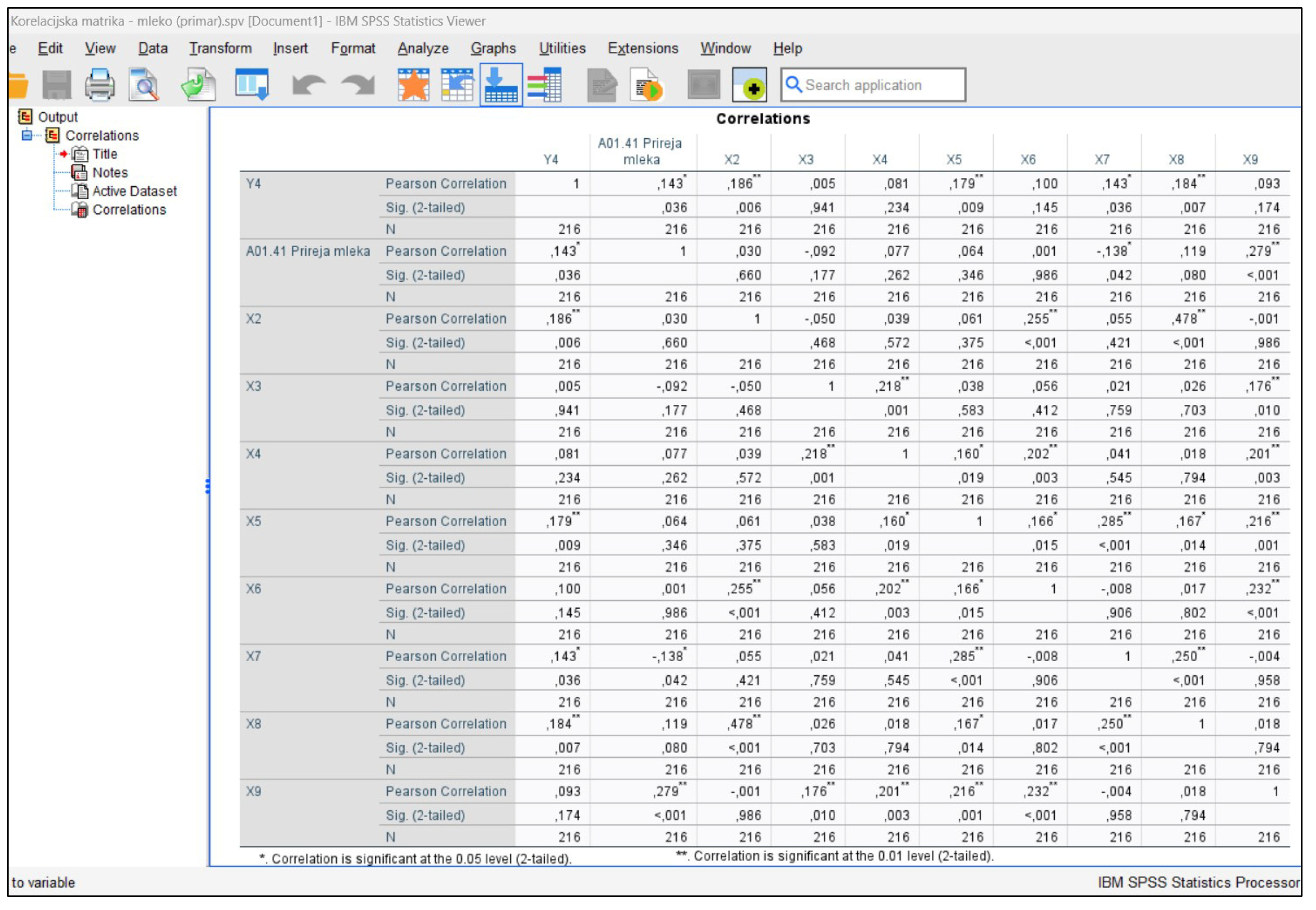Click the Variables list icon
1316x910 pixels.
tap(544, 85)
